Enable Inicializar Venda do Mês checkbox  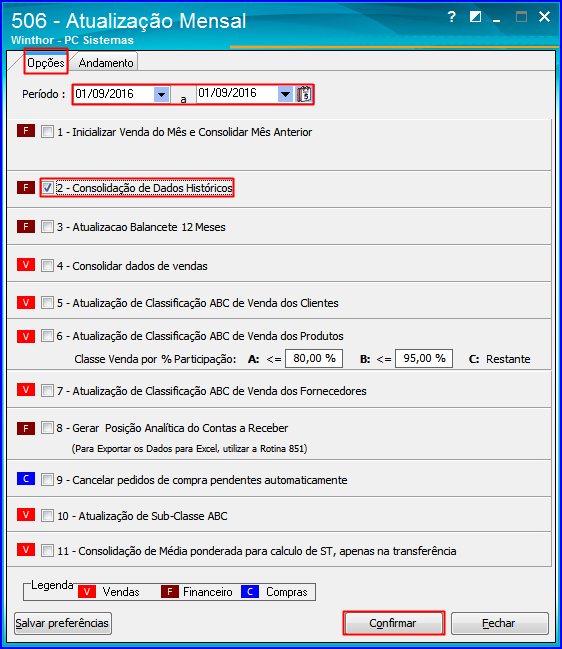click(x=47, y=132)
